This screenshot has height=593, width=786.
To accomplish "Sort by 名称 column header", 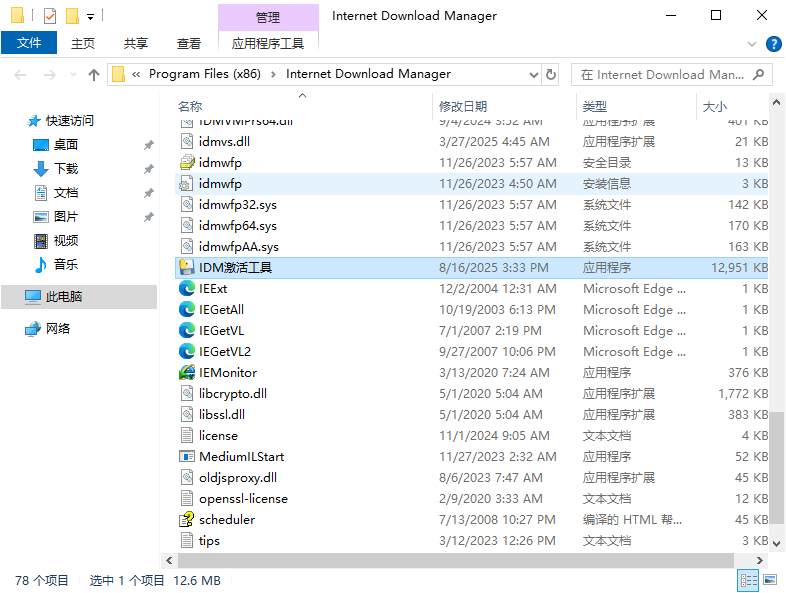I will [190, 106].
